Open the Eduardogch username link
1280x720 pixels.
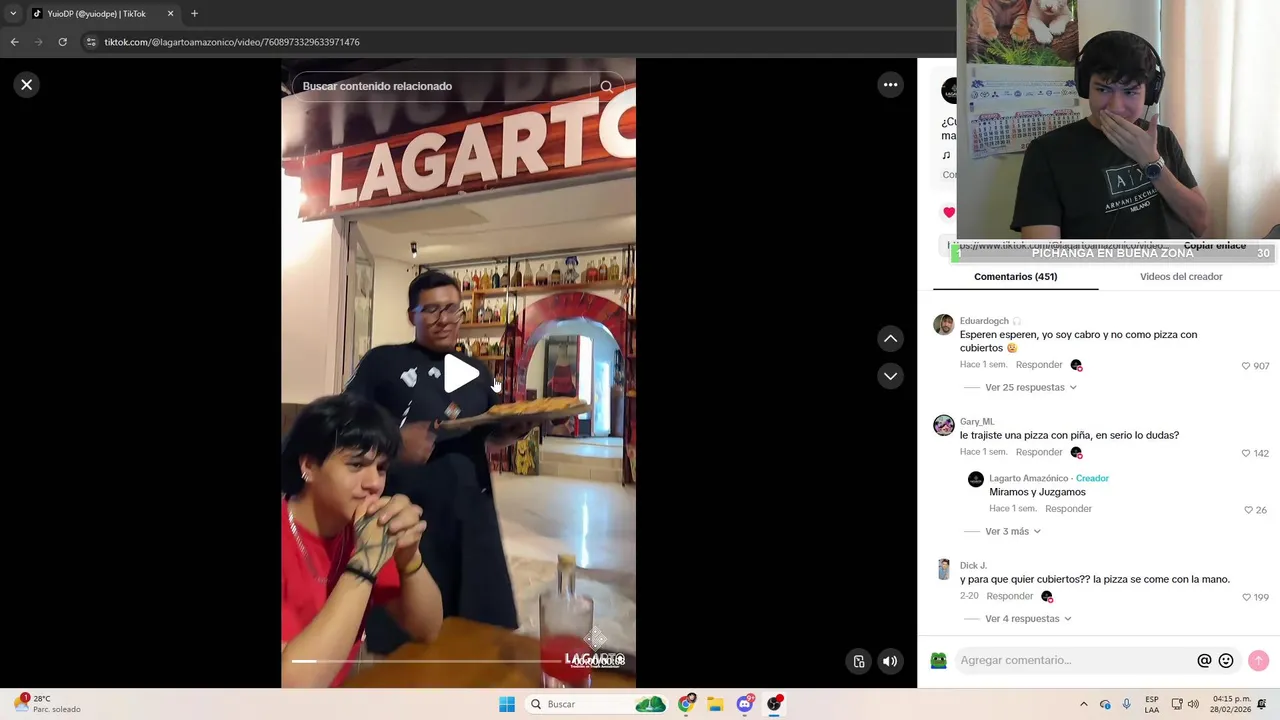[x=984, y=321]
